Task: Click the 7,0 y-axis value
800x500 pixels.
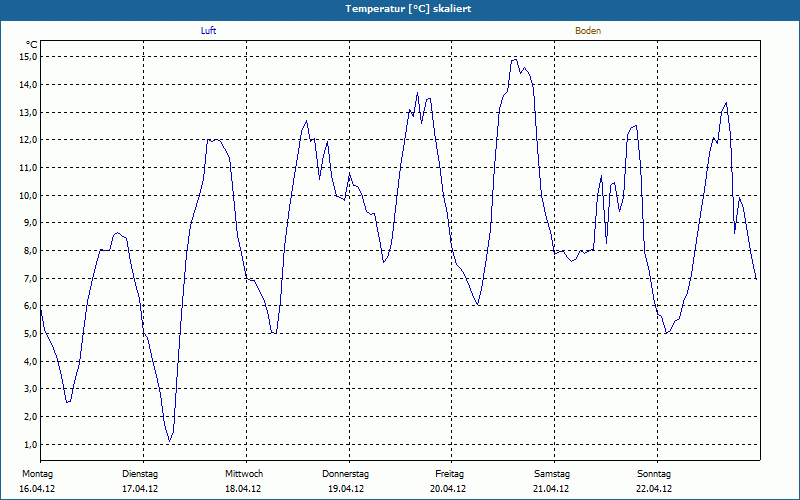Action: (31, 279)
